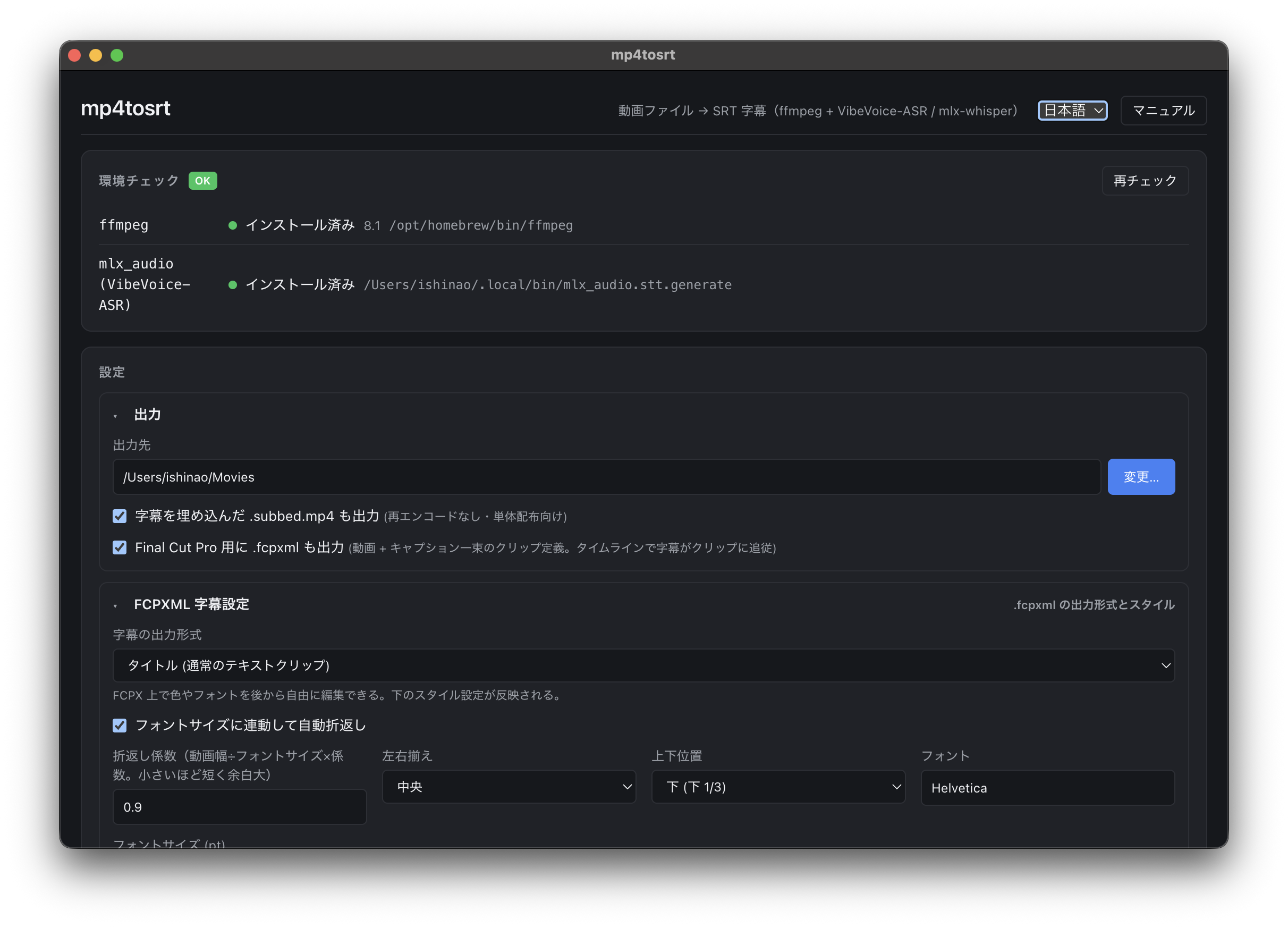Open the 日本語 language dropdown
The image size is (1288, 927).
coord(1072,110)
